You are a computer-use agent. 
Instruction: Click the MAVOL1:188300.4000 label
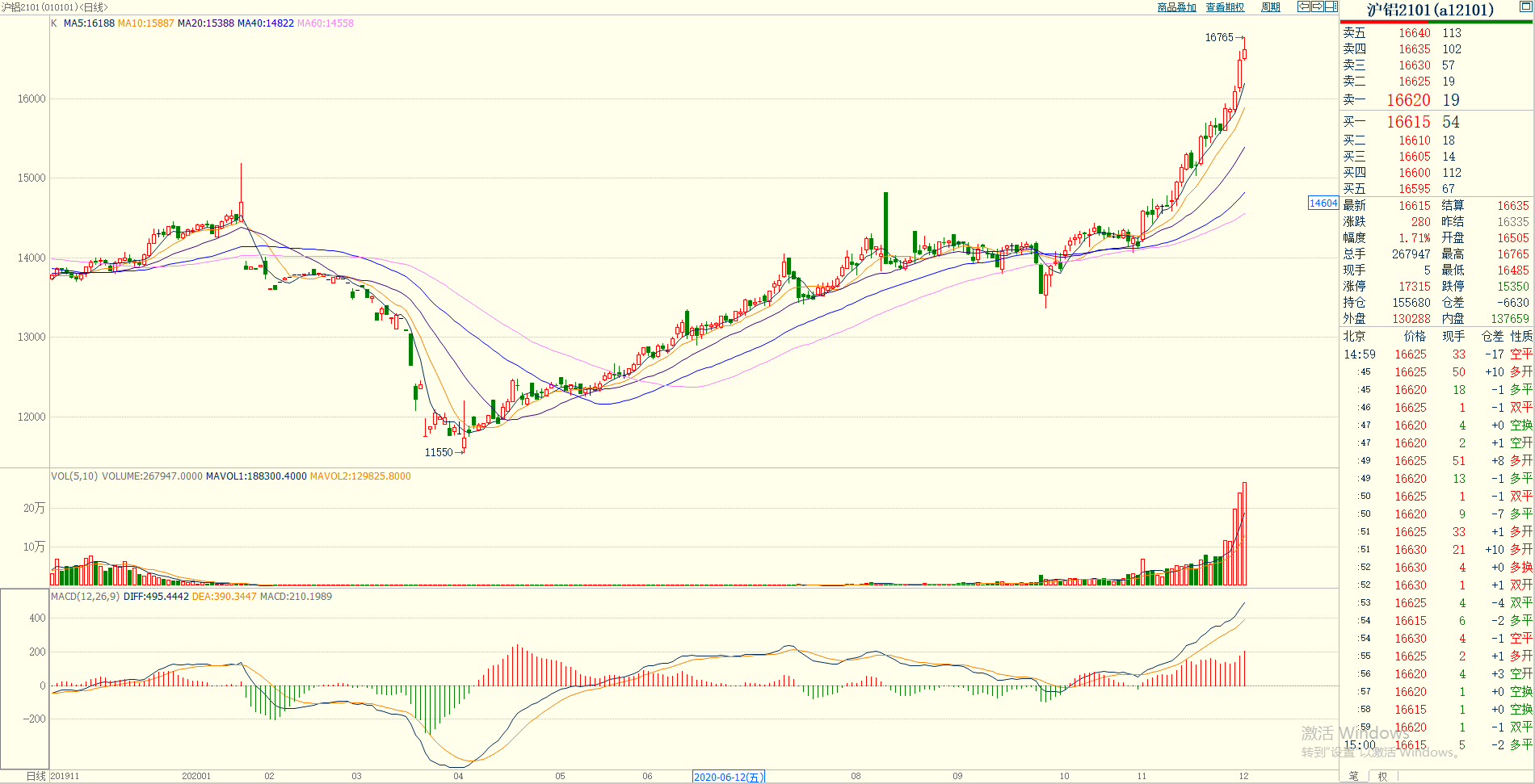coord(256,476)
